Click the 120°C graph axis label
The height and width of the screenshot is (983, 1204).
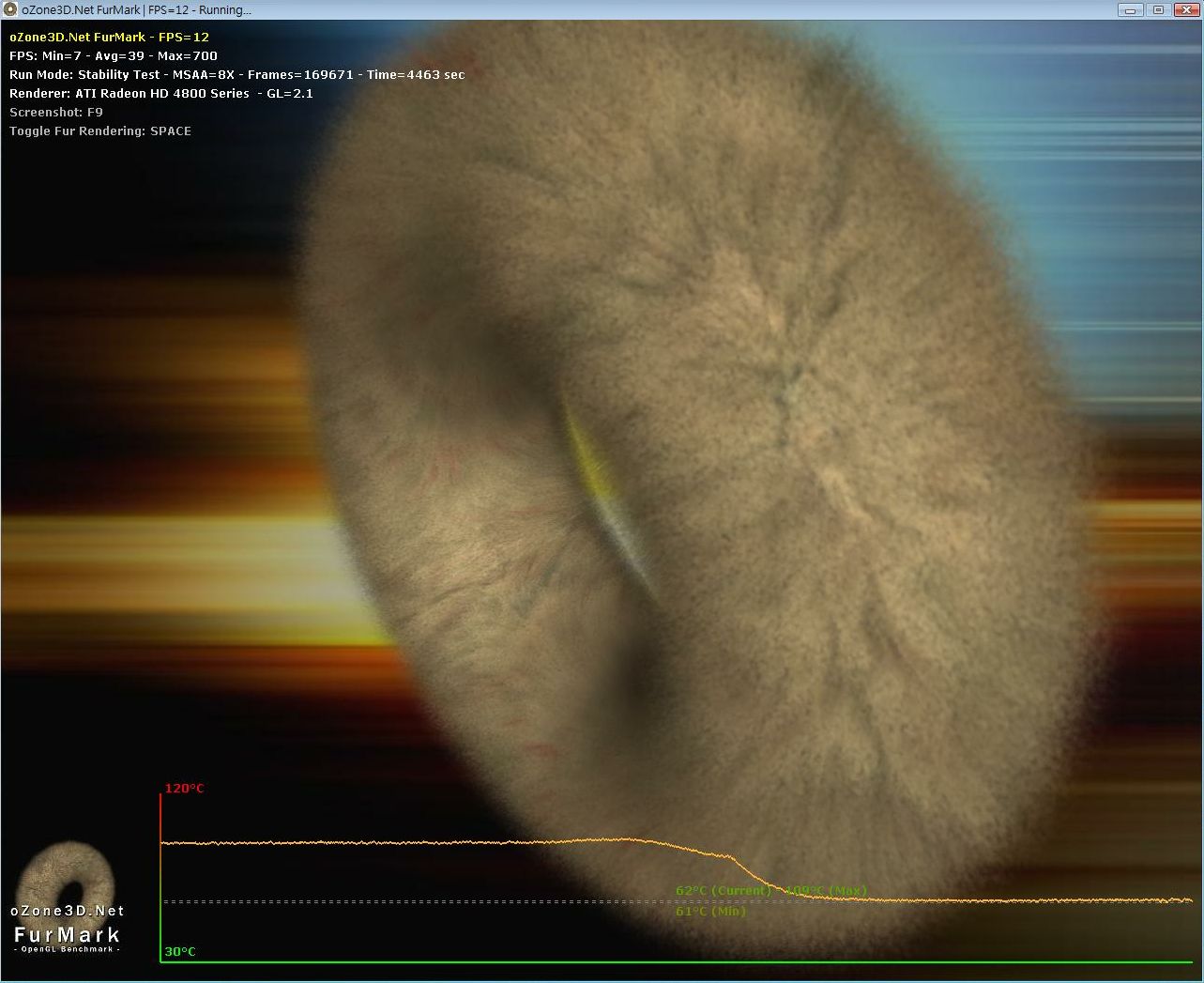185,788
